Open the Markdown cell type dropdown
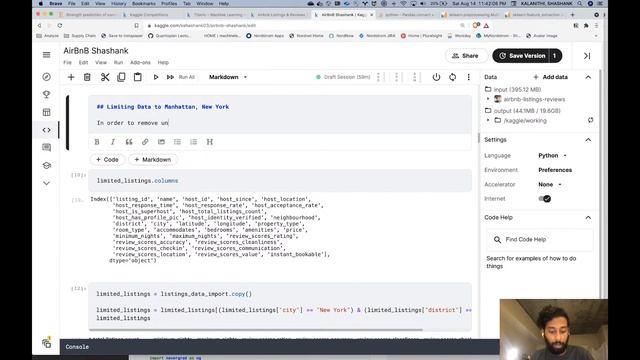The width and height of the screenshot is (640, 360). coord(228,77)
